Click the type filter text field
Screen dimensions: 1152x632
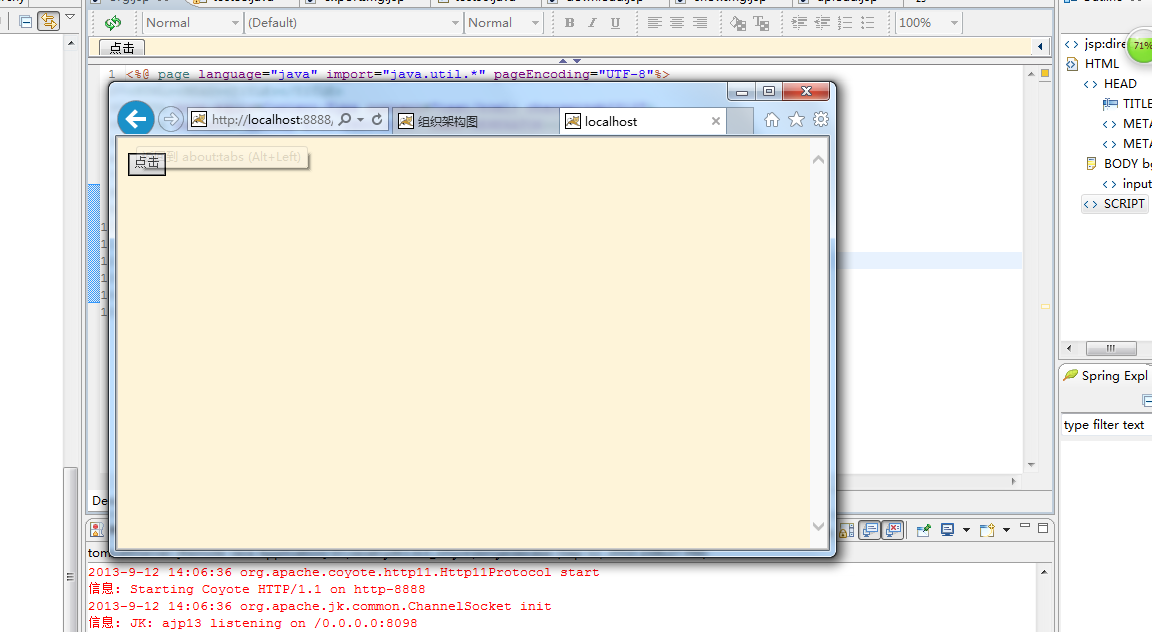pos(1105,425)
